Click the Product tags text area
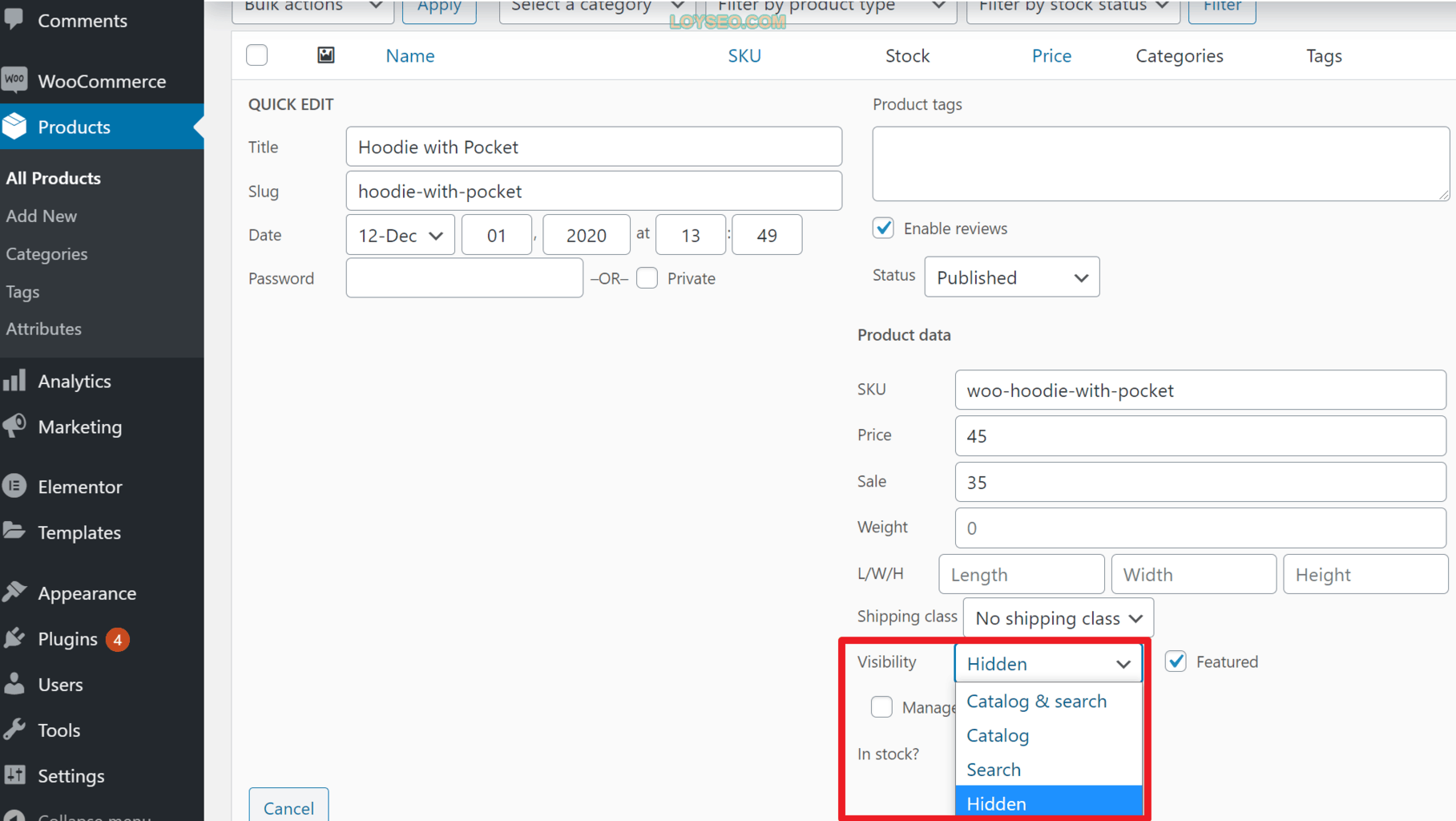Image resolution: width=1456 pixels, height=821 pixels. pyautogui.click(x=1161, y=164)
